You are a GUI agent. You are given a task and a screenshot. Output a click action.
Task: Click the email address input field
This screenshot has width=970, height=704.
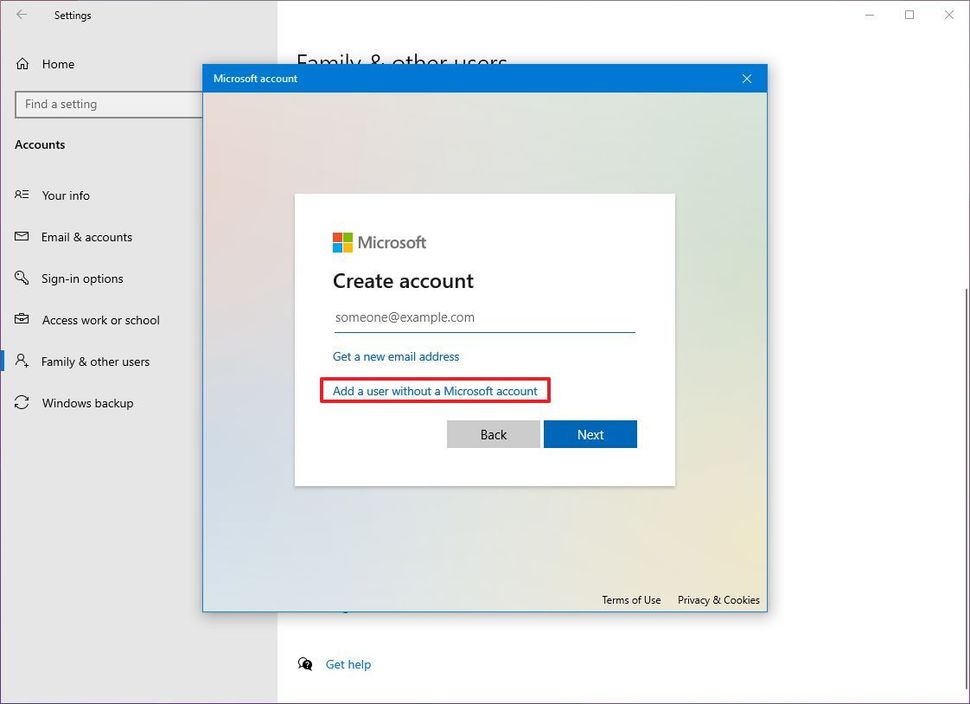coord(484,318)
